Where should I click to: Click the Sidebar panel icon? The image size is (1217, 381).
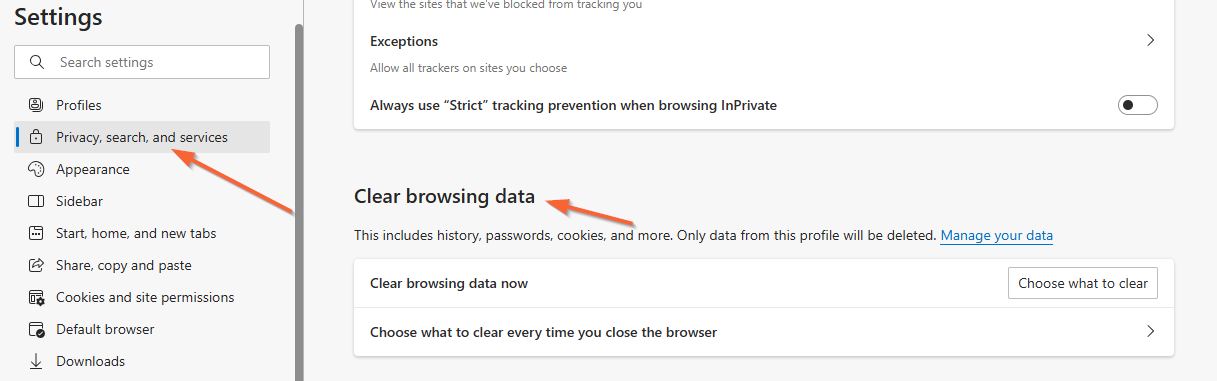pyautogui.click(x=37, y=201)
